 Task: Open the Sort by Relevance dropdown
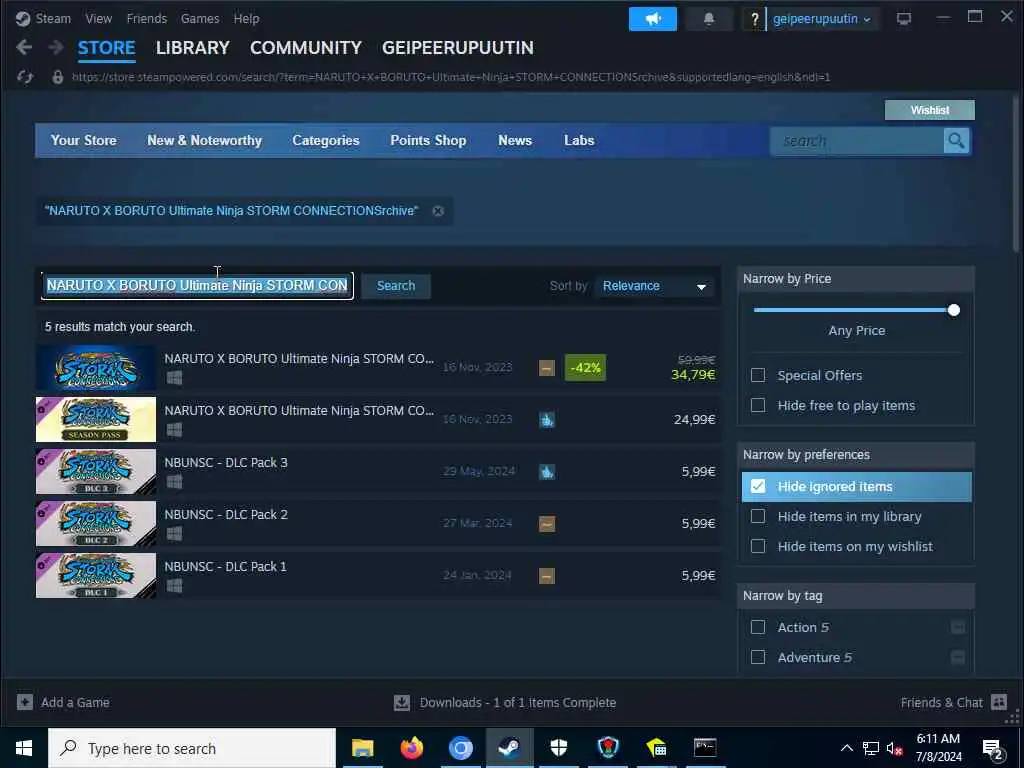pyautogui.click(x=654, y=286)
